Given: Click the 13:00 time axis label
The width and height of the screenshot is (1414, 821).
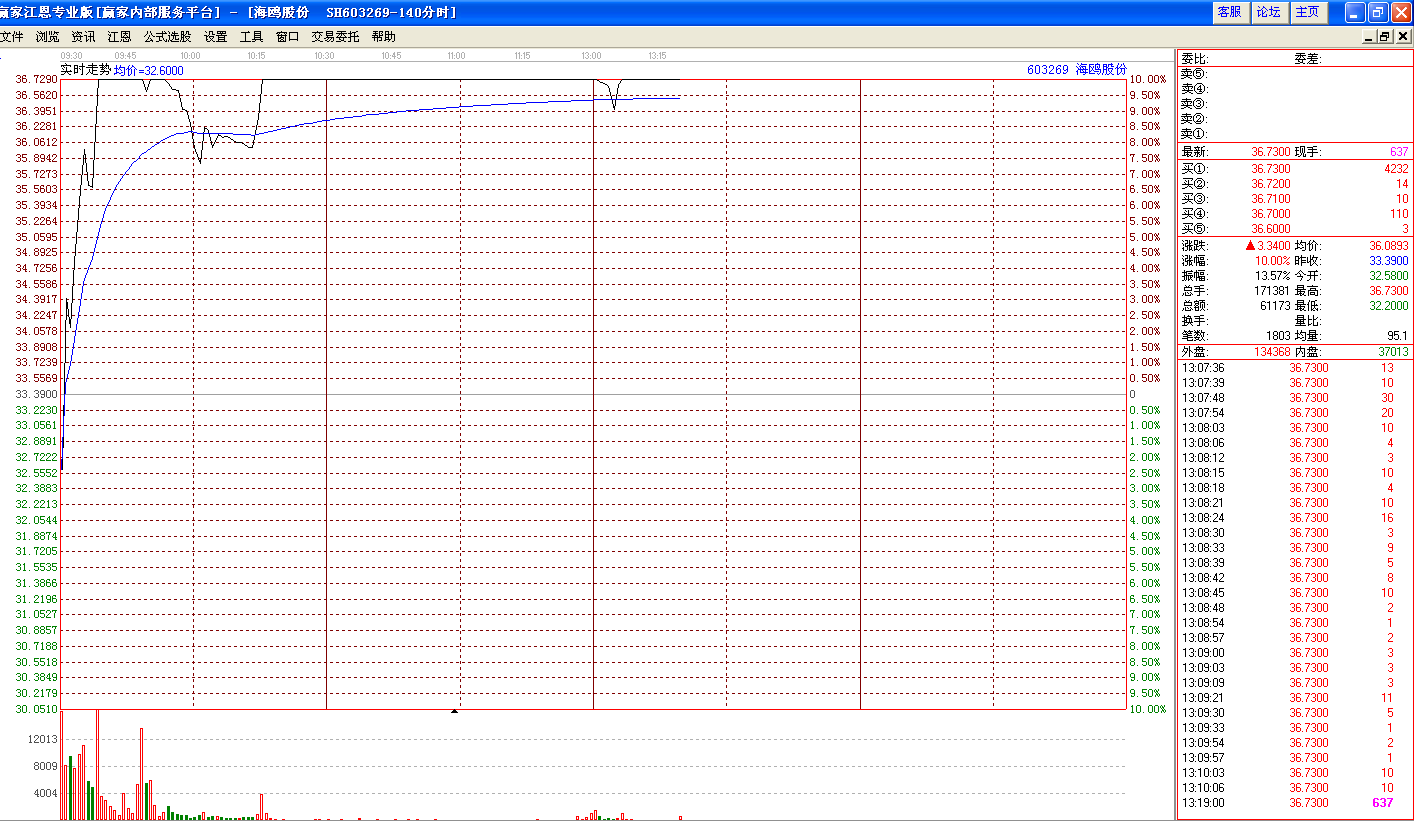Looking at the screenshot, I should (591, 56).
